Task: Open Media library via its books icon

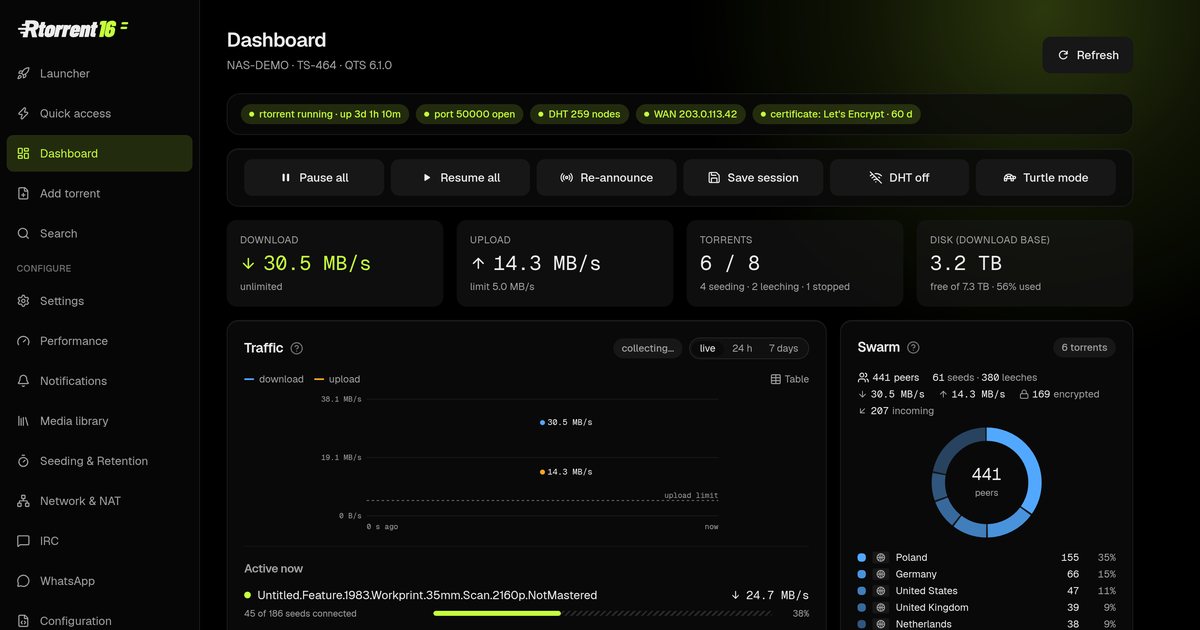Action: point(23,421)
